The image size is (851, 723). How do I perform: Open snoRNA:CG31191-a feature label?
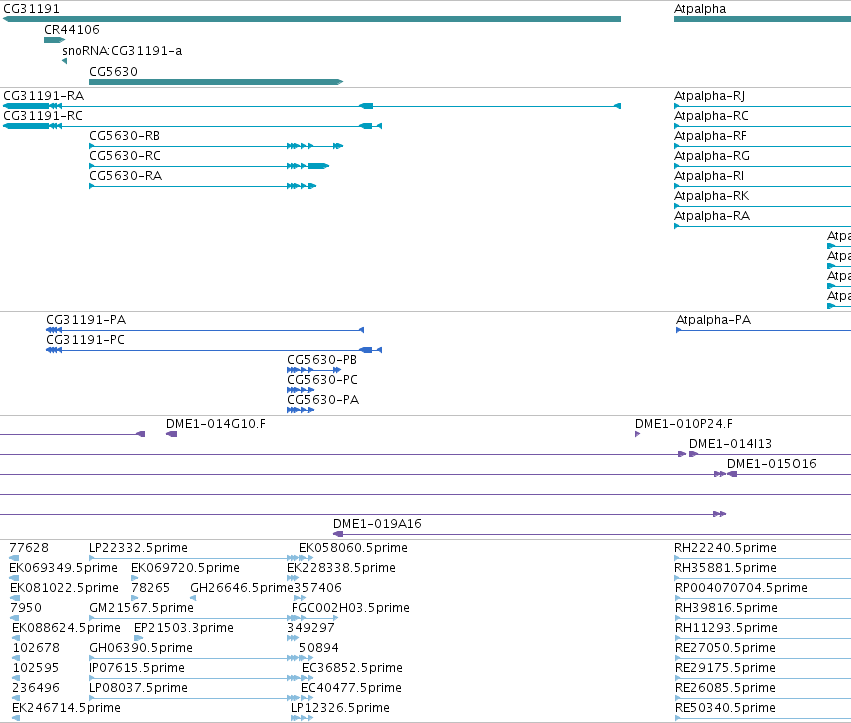pyautogui.click(x=122, y=51)
